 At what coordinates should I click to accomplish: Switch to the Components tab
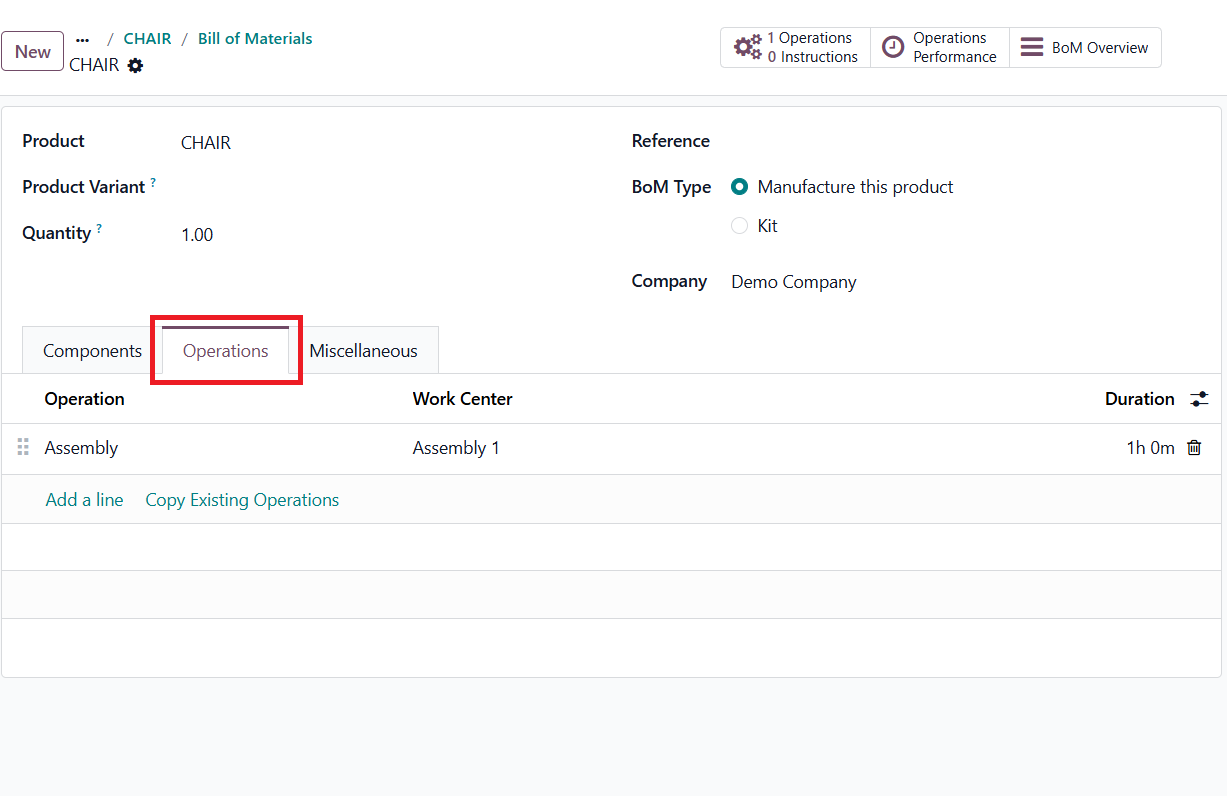pyautogui.click(x=92, y=351)
